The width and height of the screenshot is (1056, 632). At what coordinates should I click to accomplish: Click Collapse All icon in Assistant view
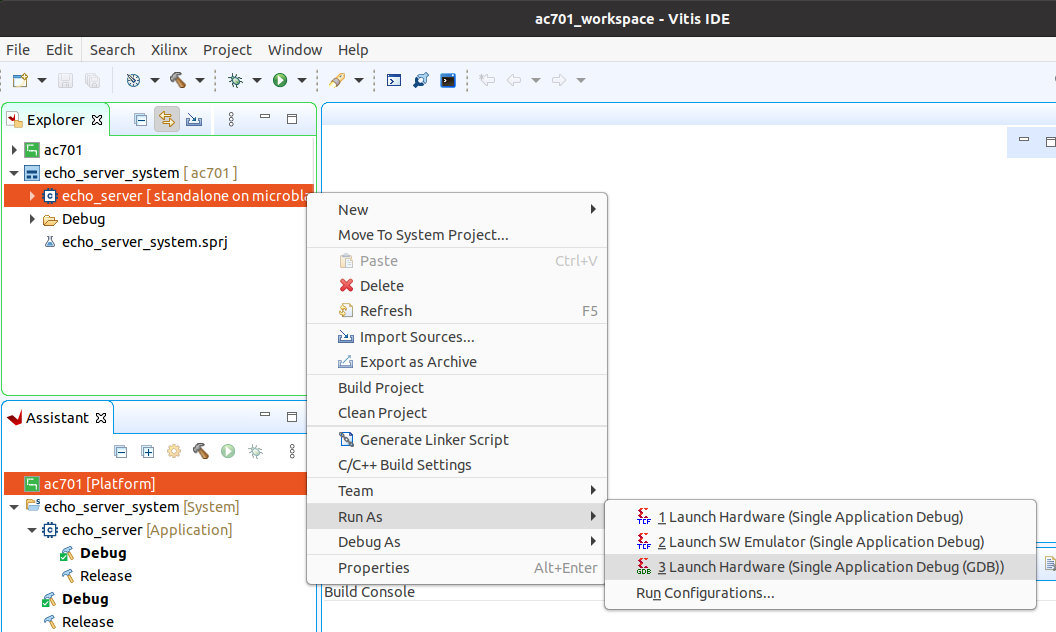coord(121,451)
